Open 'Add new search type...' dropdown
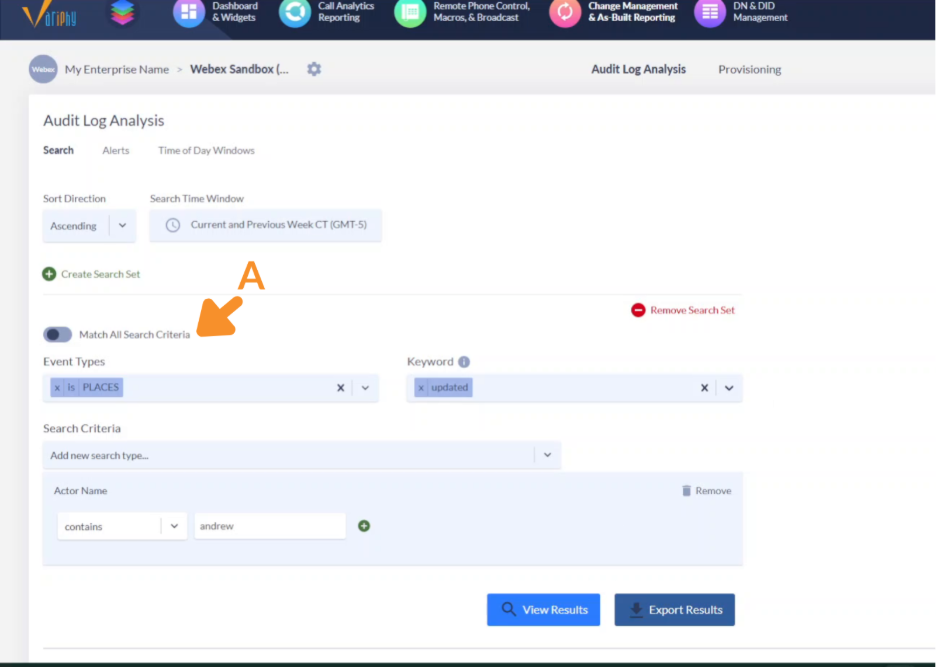The height and width of the screenshot is (667, 936). click(301, 455)
